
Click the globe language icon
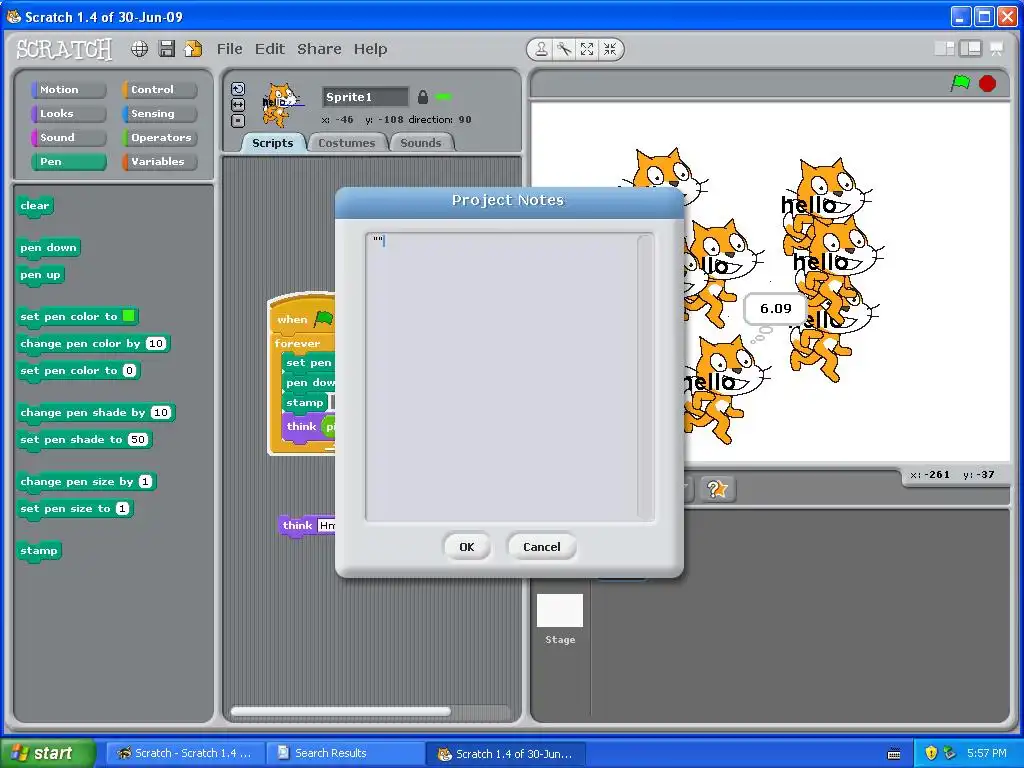139,49
